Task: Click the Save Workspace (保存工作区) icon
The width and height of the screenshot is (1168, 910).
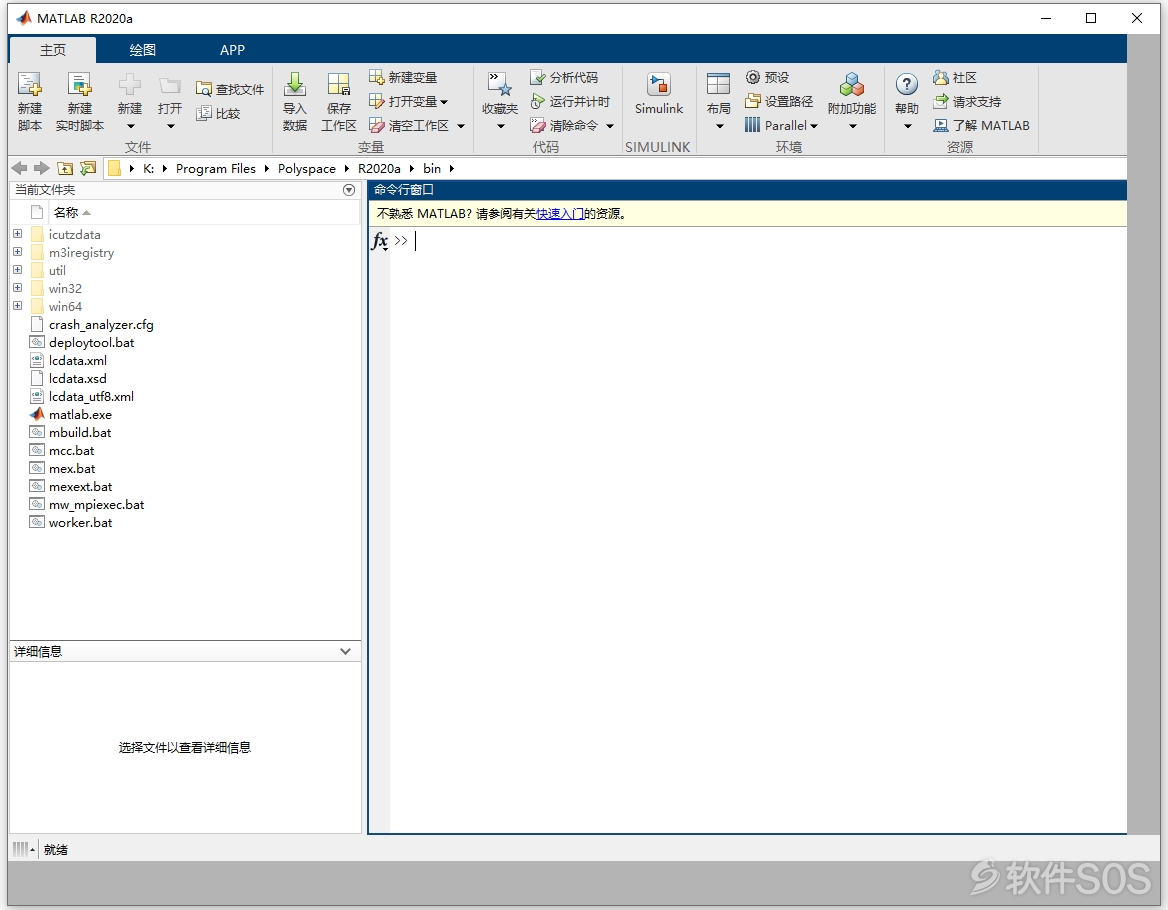Action: pyautogui.click(x=339, y=85)
